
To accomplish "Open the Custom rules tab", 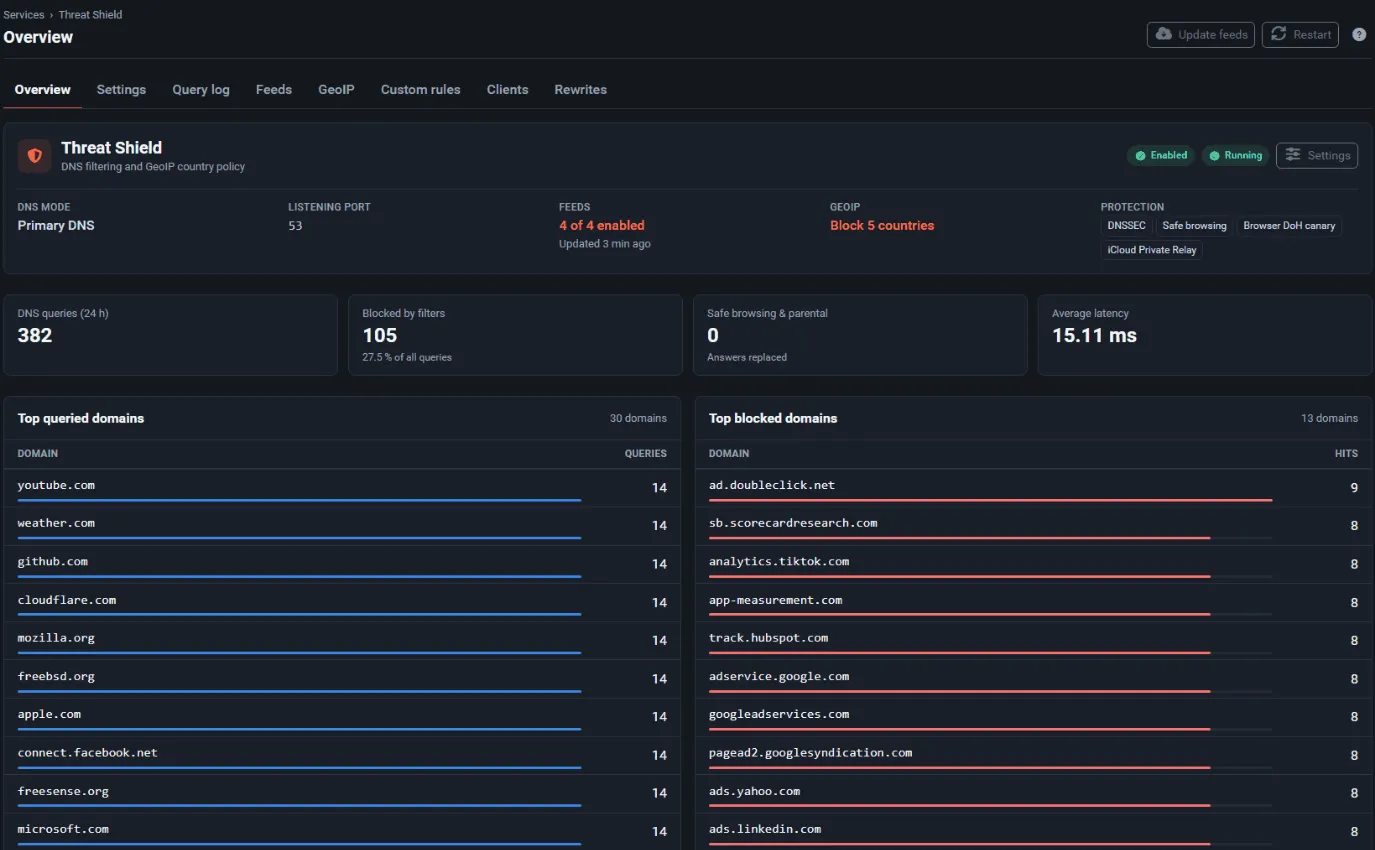I will (421, 89).
